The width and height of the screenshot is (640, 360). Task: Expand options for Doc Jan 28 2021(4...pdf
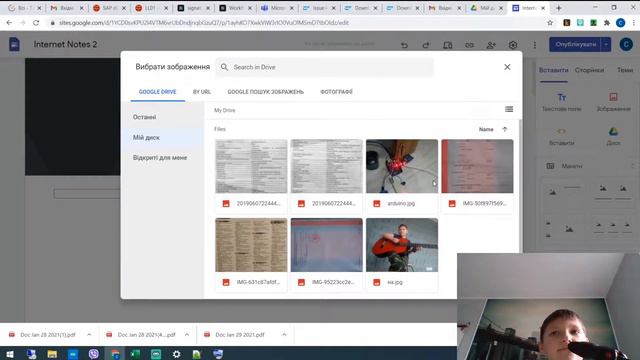[187, 335]
